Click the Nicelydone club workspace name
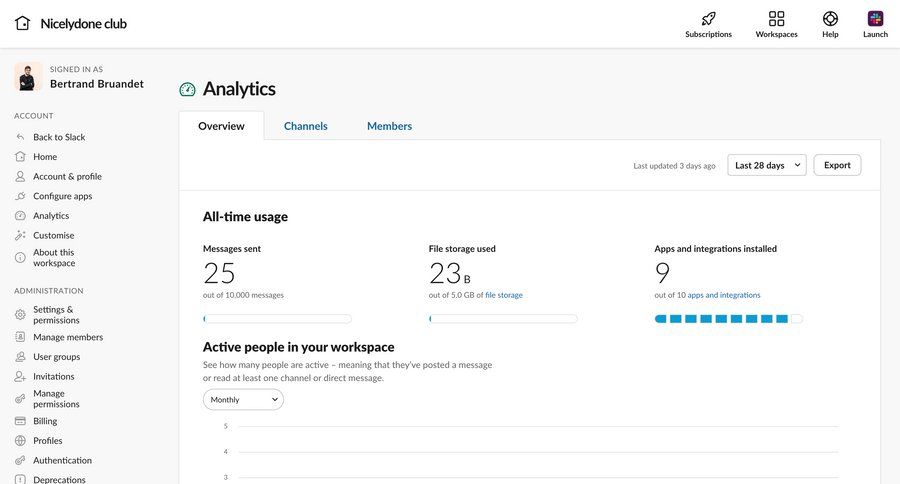The height and width of the screenshot is (484, 900). click(x=84, y=24)
